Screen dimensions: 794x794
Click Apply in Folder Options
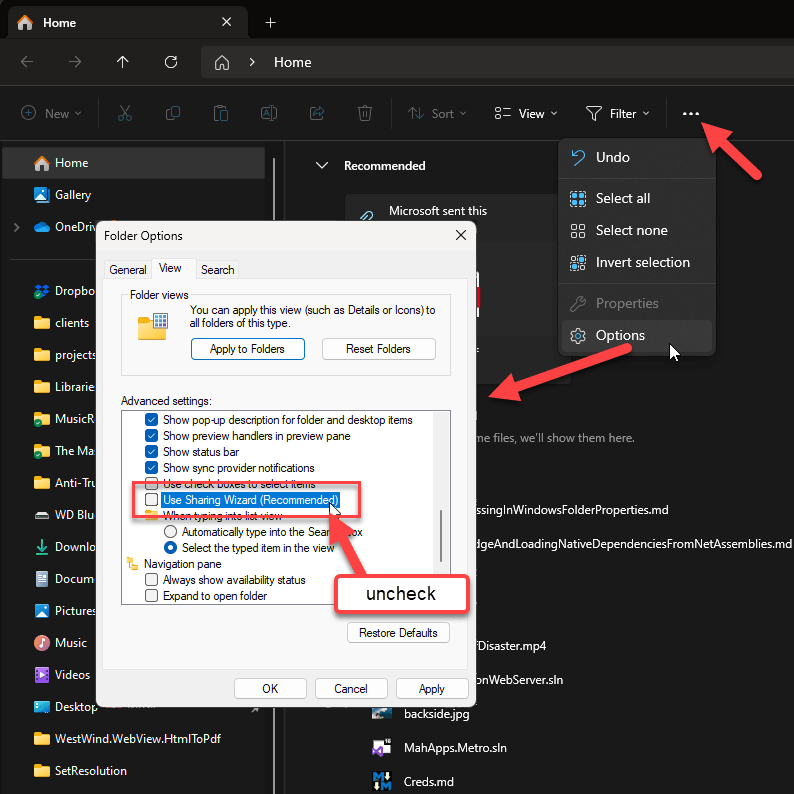[432, 689]
